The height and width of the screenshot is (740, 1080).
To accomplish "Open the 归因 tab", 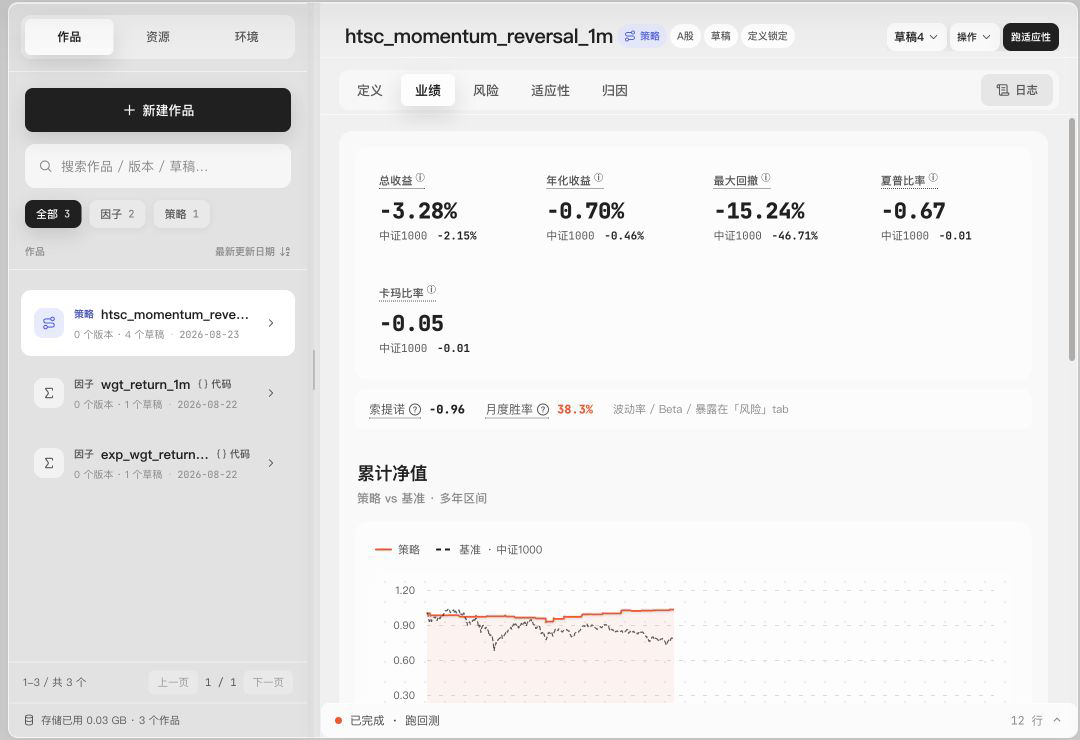I will (614, 90).
